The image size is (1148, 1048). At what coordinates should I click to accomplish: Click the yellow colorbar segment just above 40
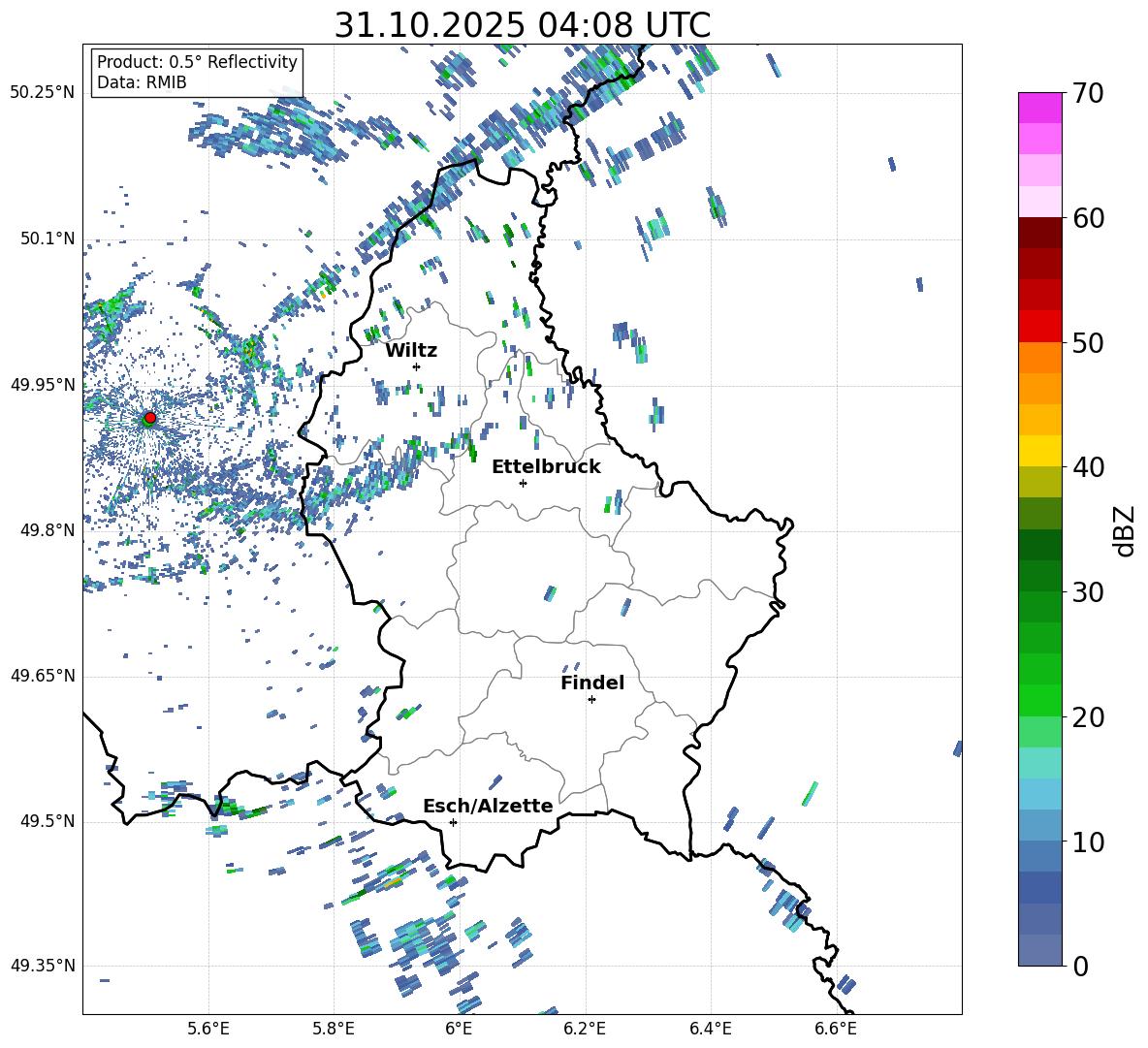(1039, 451)
